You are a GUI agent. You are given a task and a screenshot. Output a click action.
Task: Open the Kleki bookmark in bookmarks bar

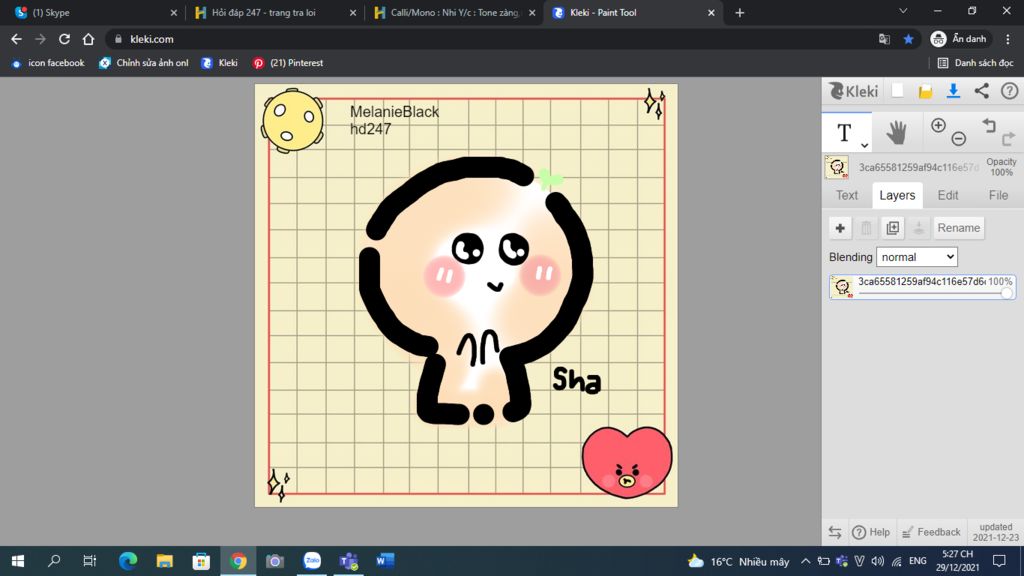[x=219, y=63]
